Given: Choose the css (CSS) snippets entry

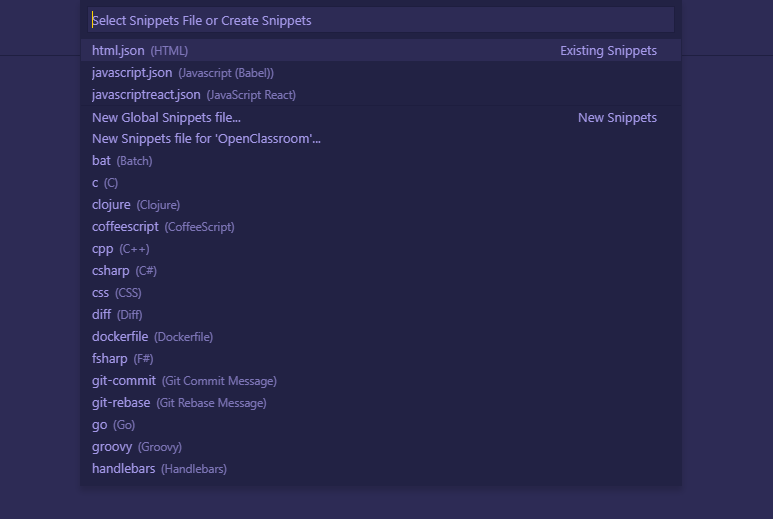Looking at the screenshot, I should point(117,293).
